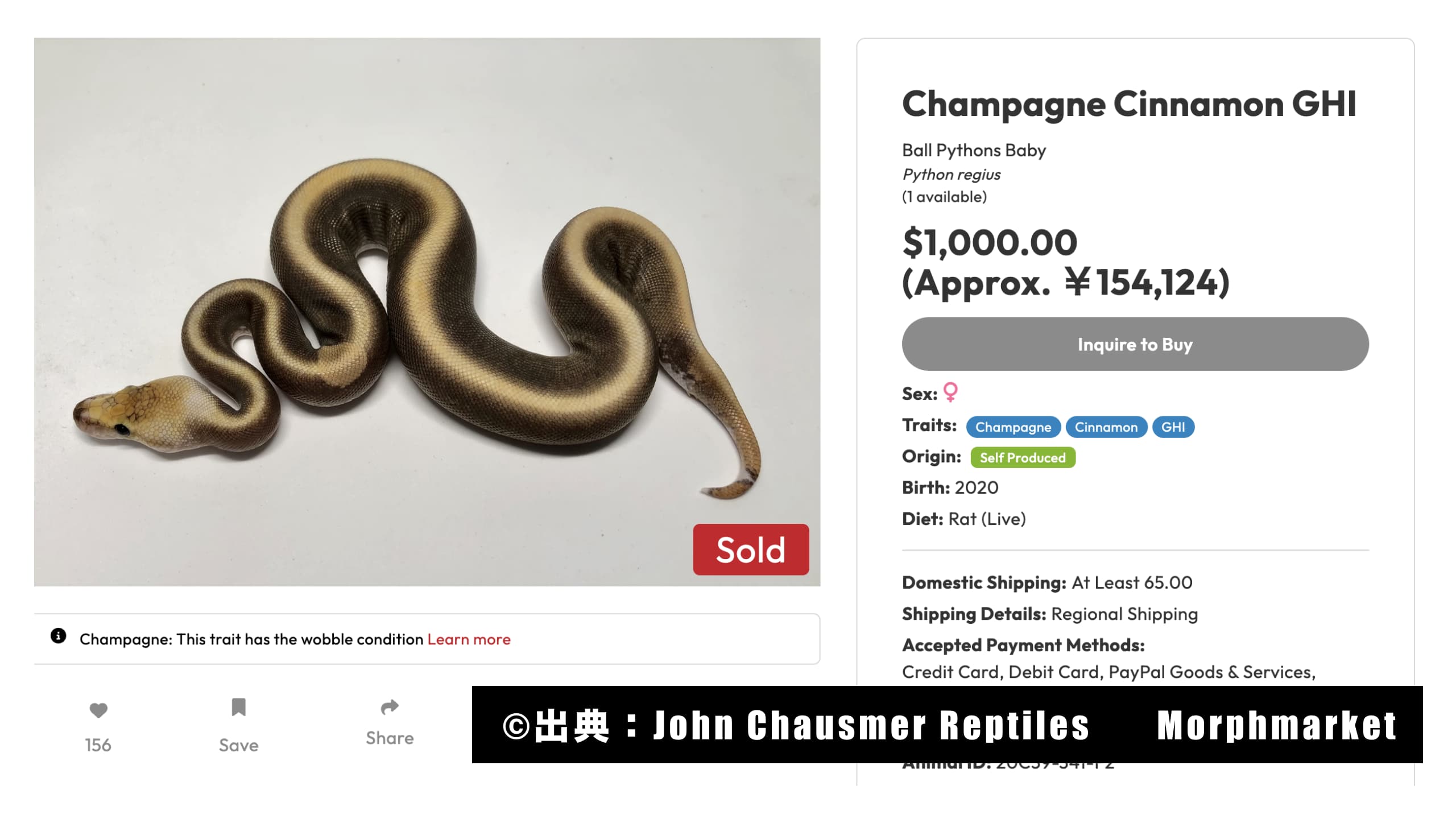Click the Champagne Cinnamon GHI title

(1129, 105)
